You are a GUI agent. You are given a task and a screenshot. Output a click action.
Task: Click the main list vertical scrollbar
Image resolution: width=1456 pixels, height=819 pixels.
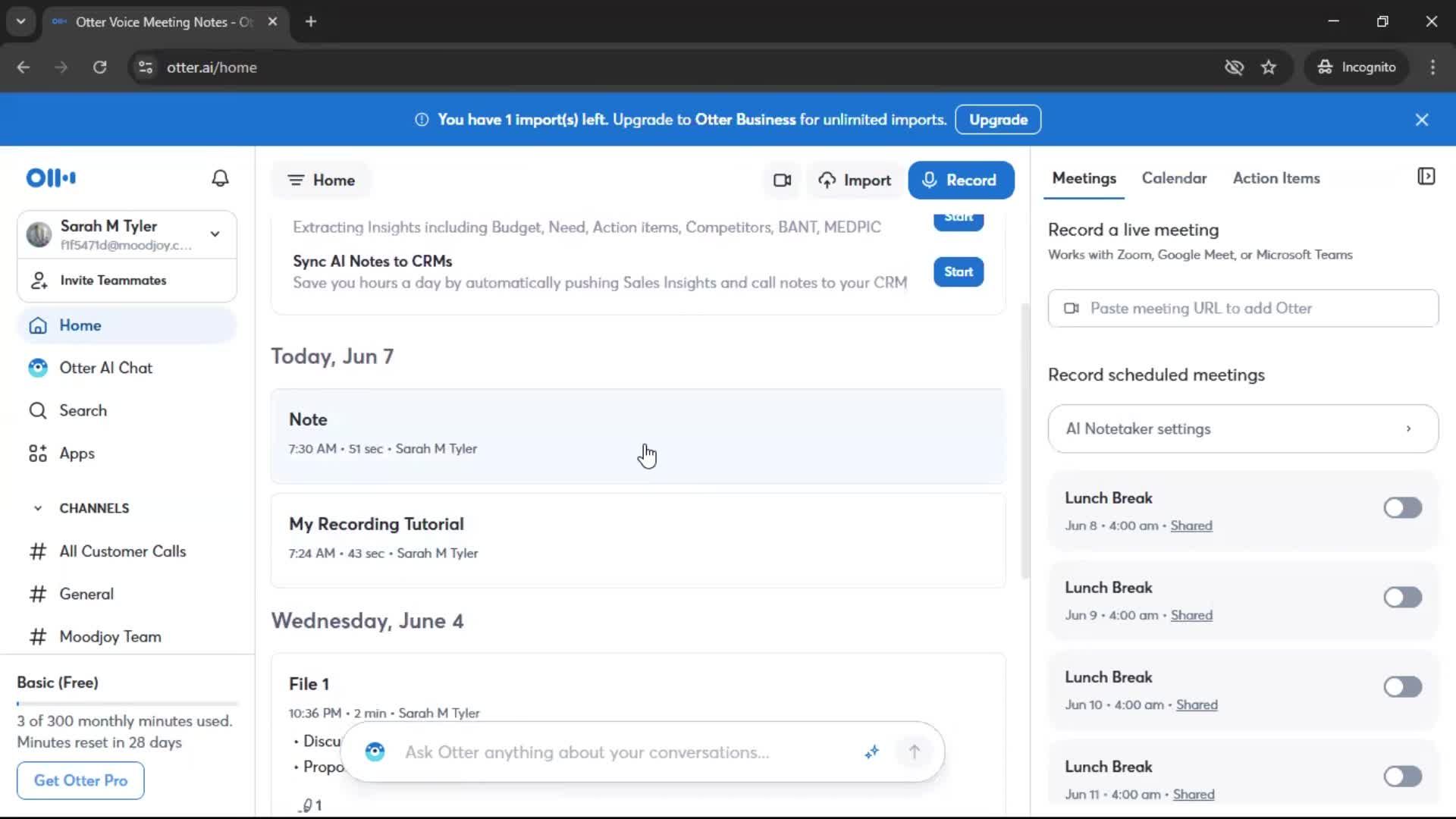[x=1025, y=440]
